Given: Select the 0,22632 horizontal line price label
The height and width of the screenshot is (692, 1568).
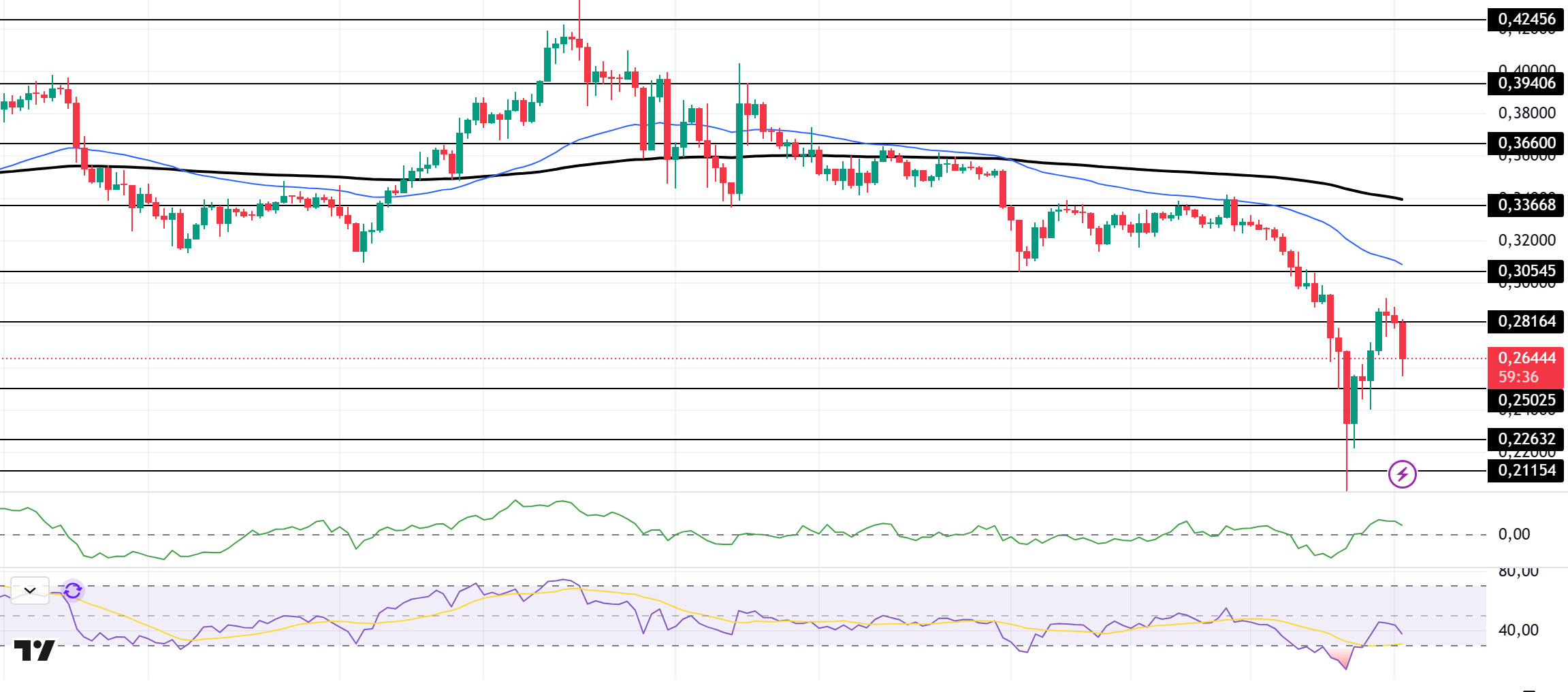Looking at the screenshot, I should pos(1526,439).
